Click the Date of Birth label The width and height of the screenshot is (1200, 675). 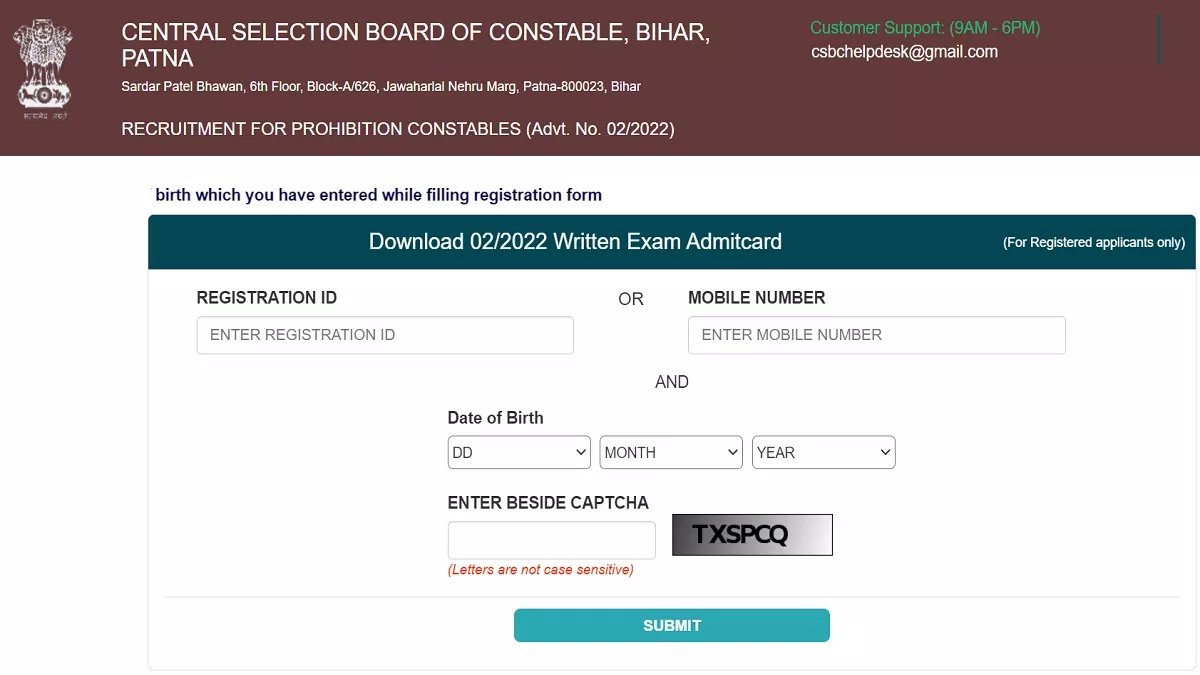click(495, 417)
